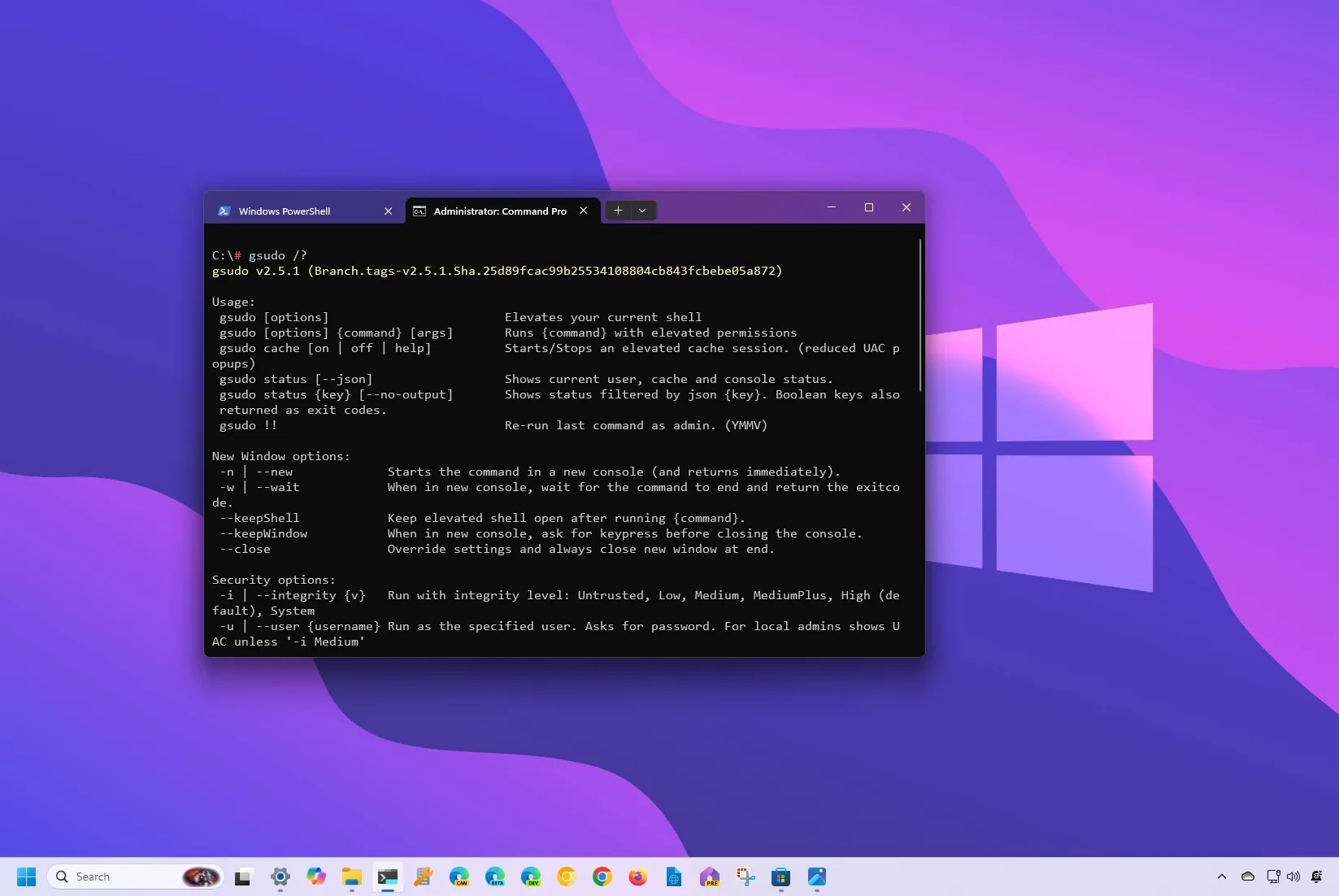
Task: Toggle mute via the volume icon
Action: tap(1292, 876)
